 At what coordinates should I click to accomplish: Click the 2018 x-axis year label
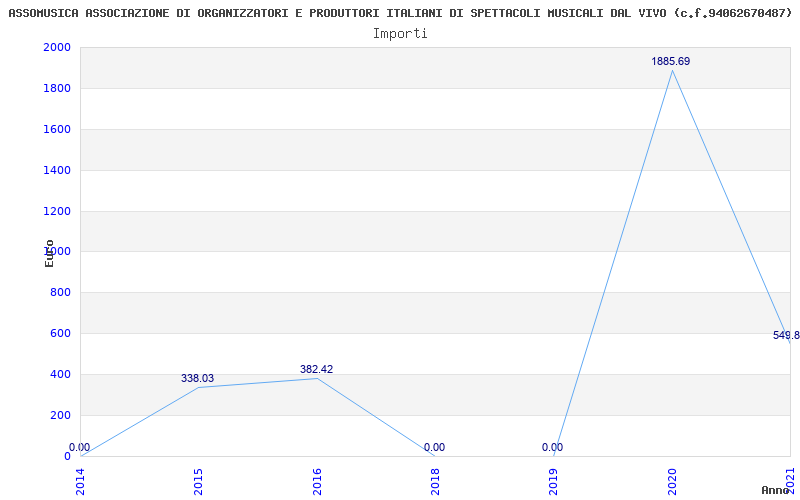pos(435,481)
